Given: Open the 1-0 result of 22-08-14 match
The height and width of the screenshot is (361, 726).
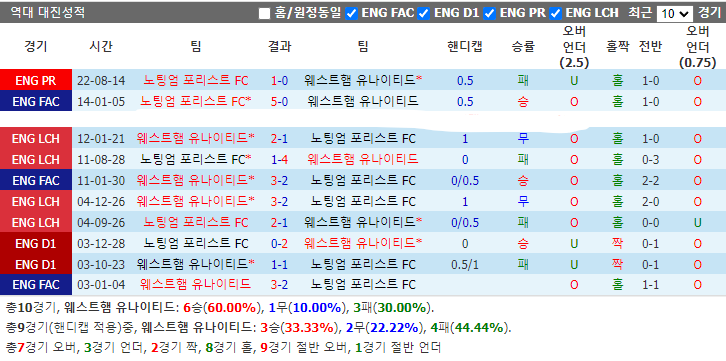Looking at the screenshot, I should pyautogui.click(x=279, y=81).
